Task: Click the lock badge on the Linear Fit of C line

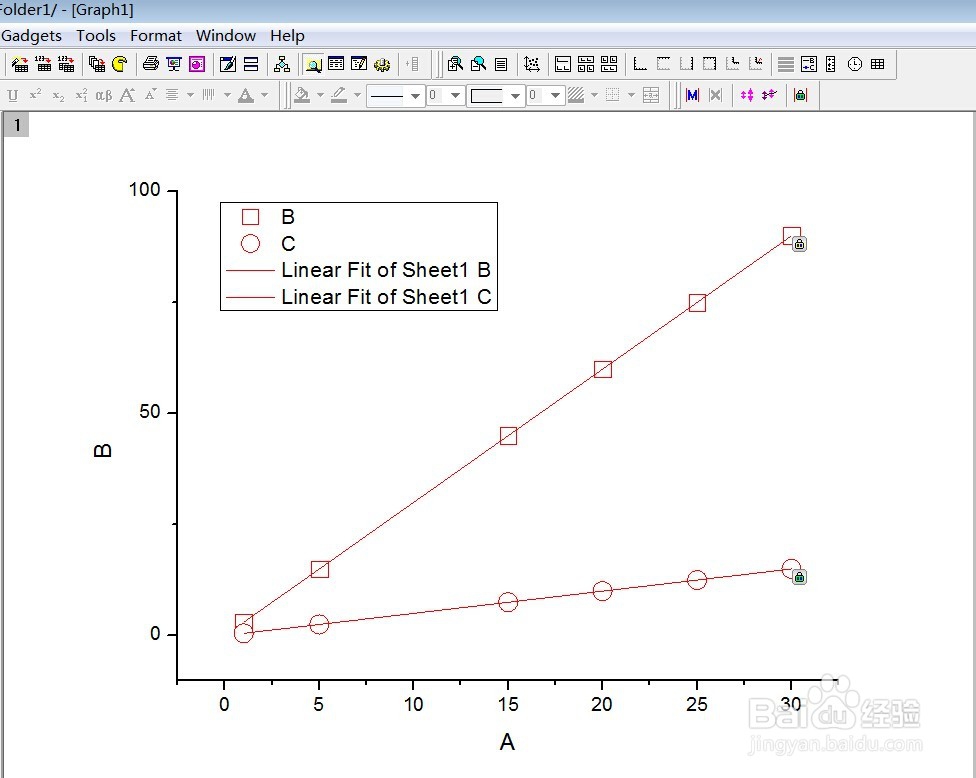Action: point(800,577)
